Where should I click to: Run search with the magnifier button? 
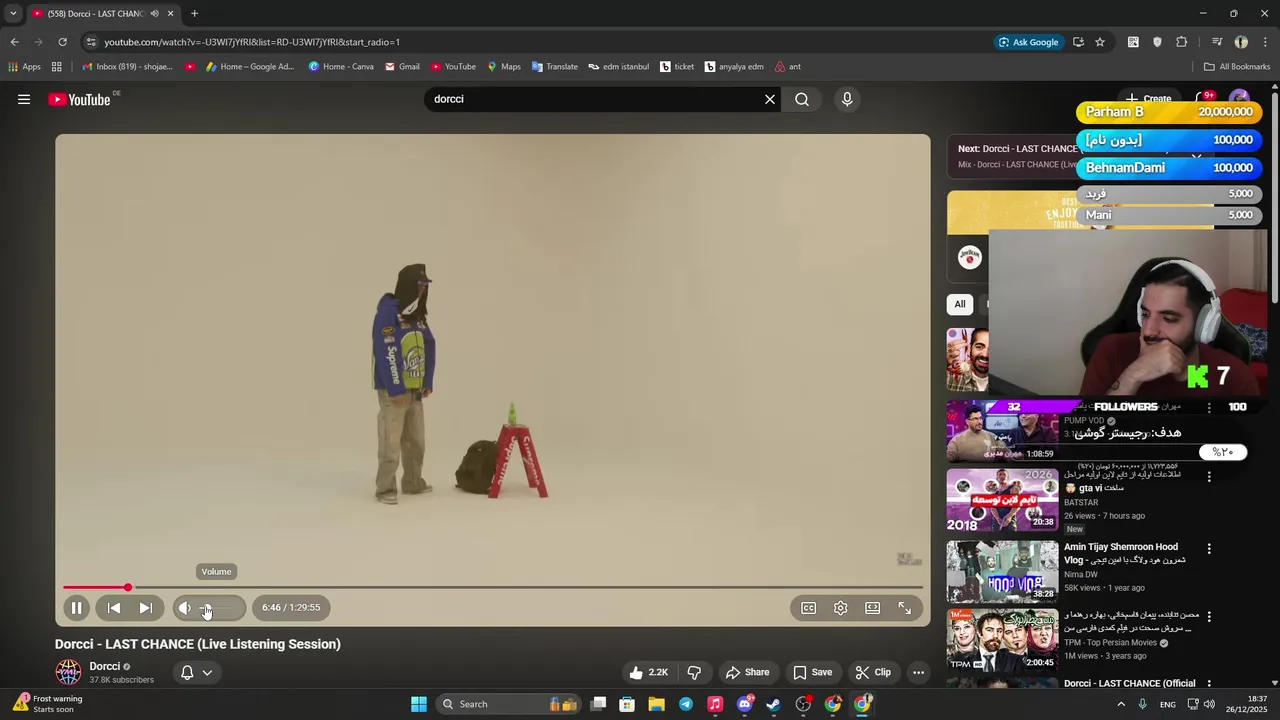tap(802, 99)
